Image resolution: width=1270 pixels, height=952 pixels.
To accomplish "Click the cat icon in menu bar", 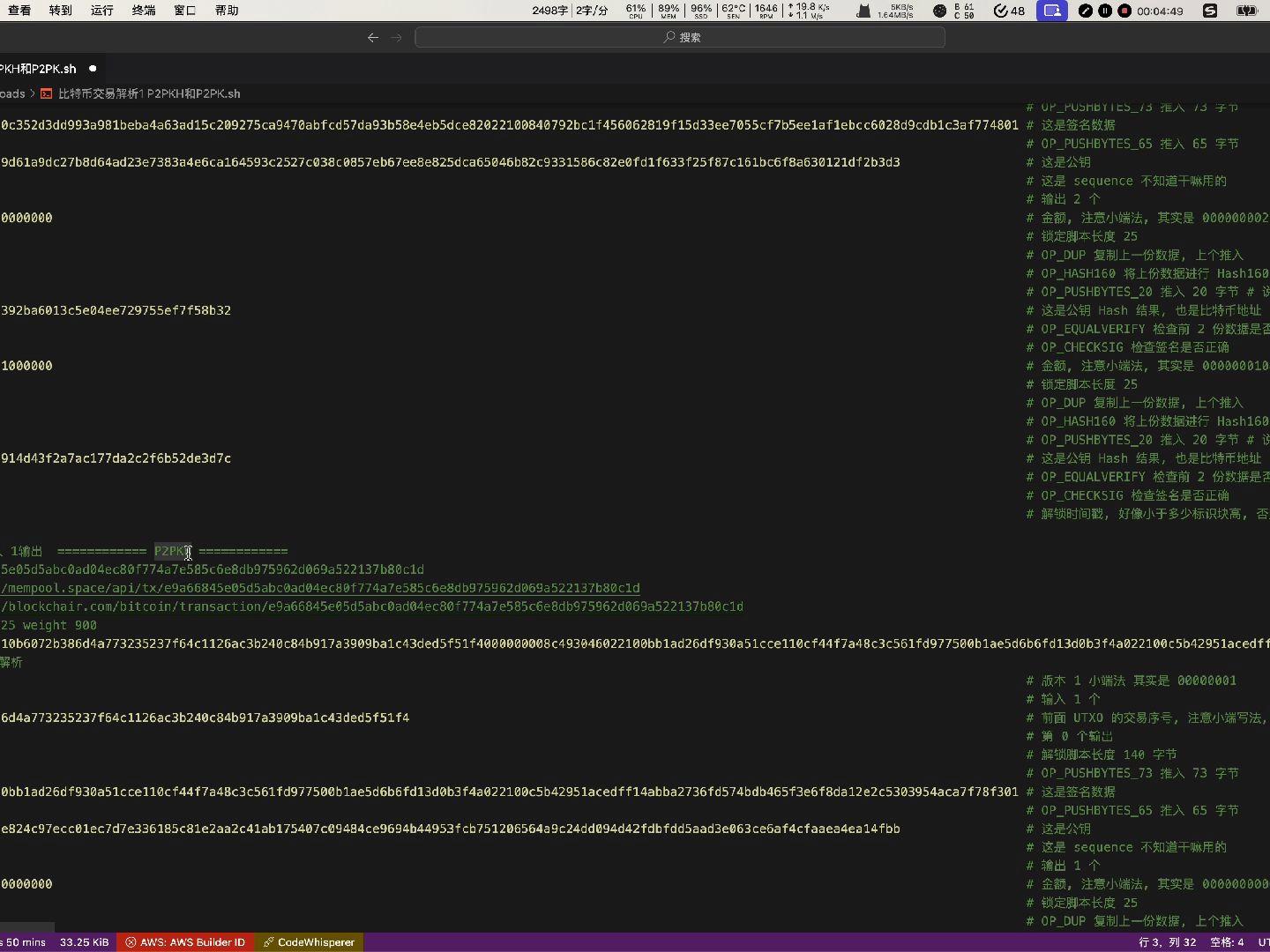I will [x=863, y=11].
